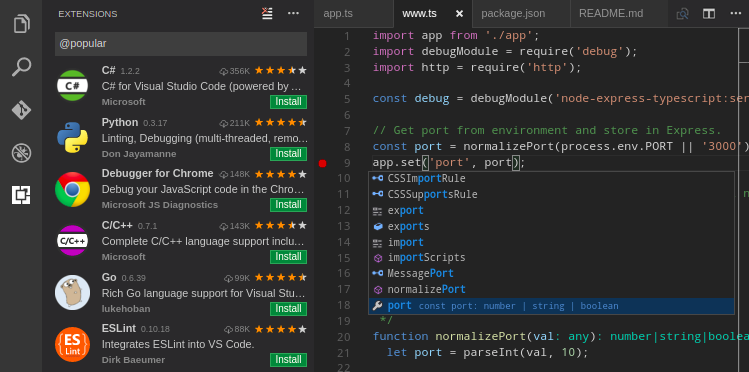Click the comment on line 7

click(x=547, y=130)
